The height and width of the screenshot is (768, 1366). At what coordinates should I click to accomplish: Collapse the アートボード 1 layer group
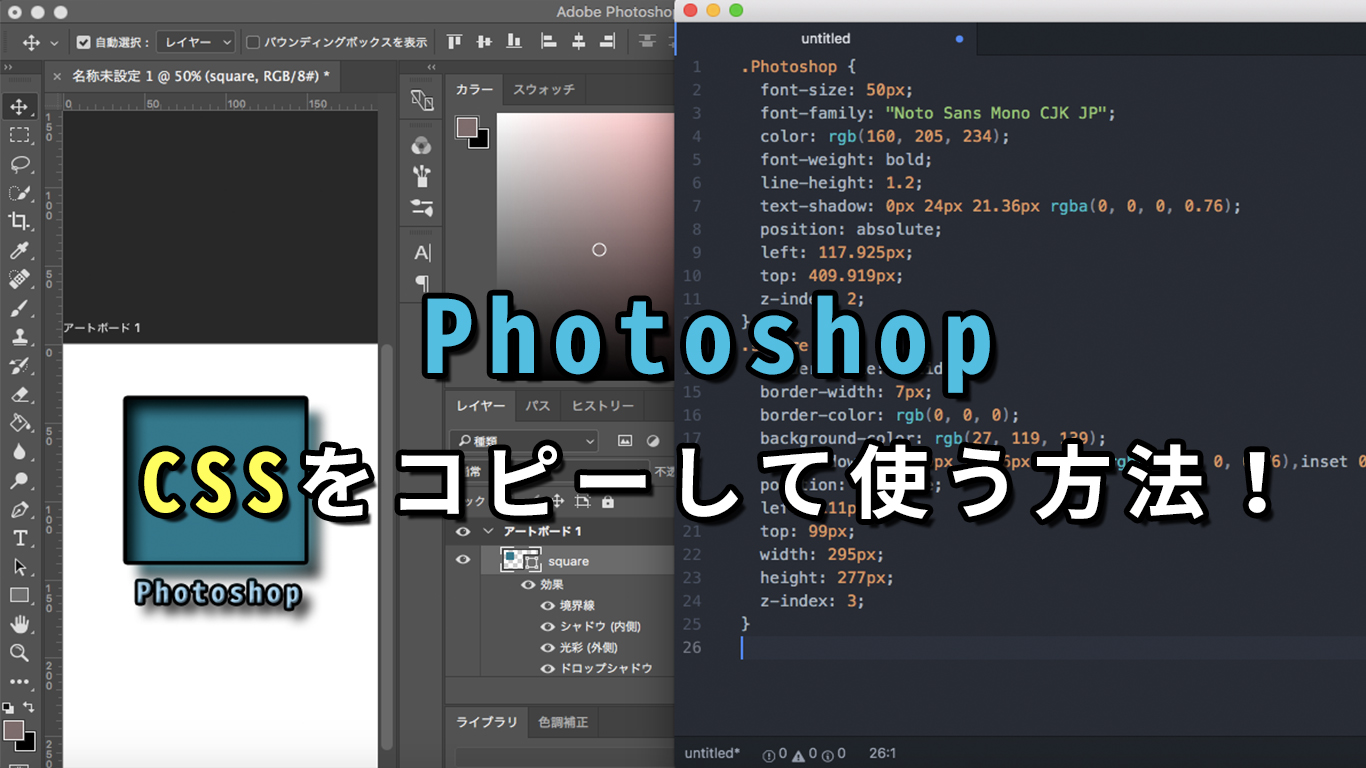(x=488, y=531)
